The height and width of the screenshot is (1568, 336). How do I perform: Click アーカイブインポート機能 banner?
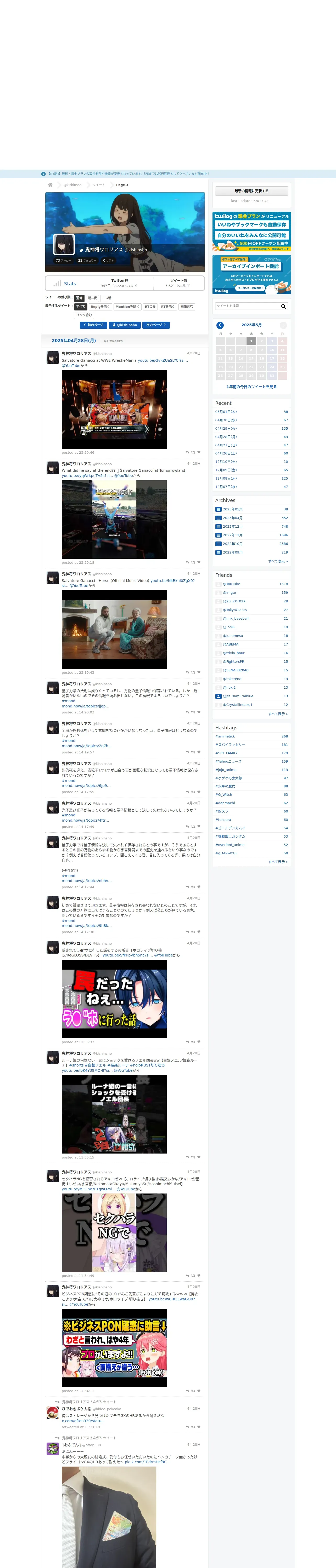251,274
